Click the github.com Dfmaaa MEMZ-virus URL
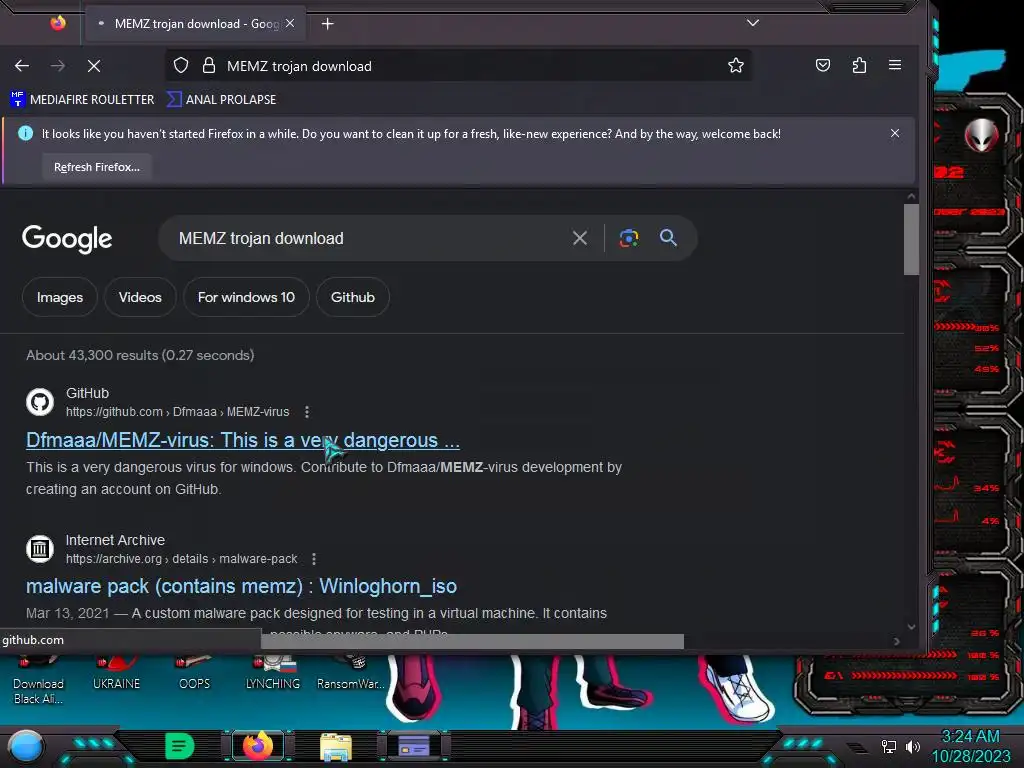1024x768 pixels. click(178, 412)
